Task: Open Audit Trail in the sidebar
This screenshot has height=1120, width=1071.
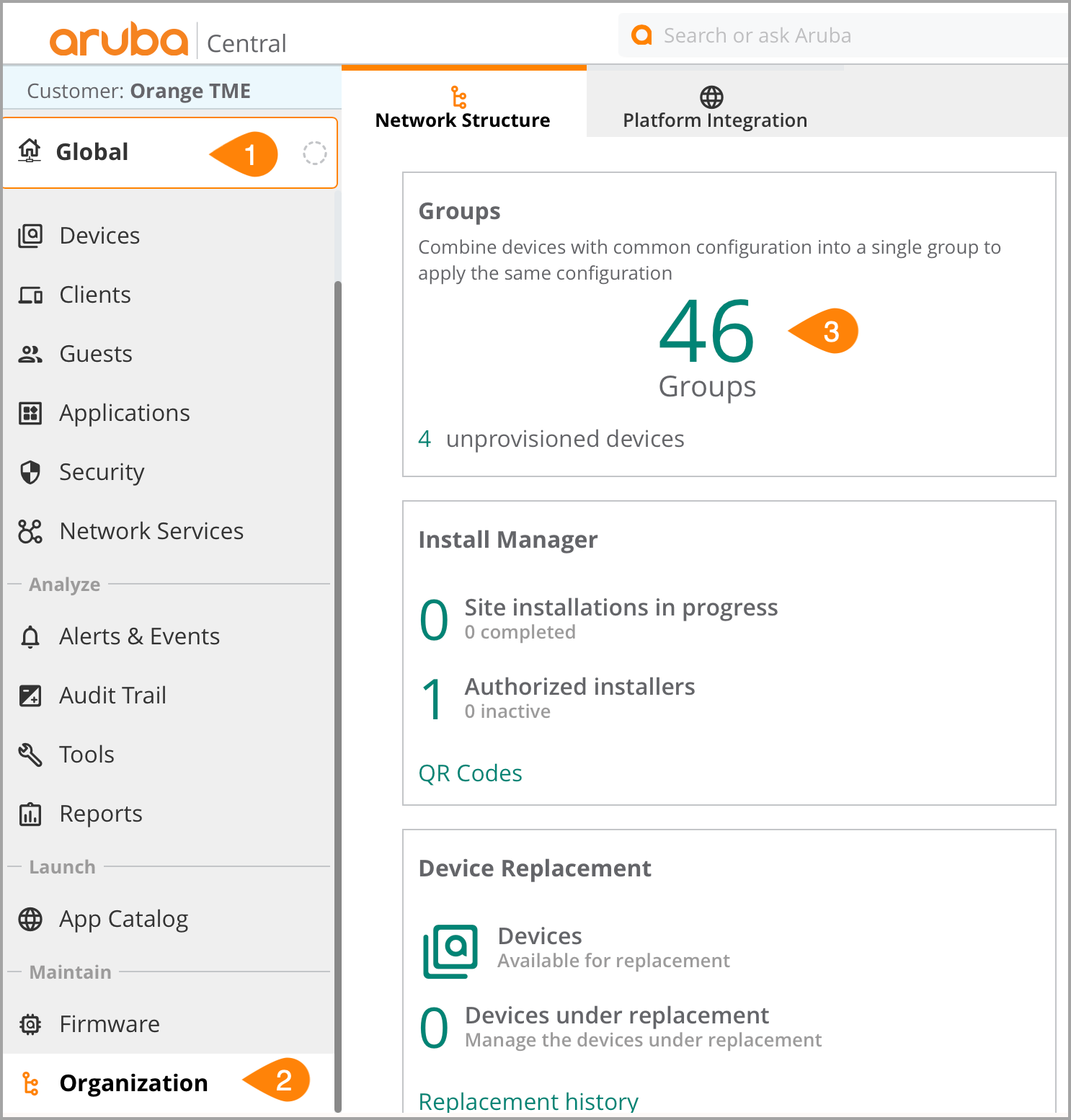Action: [167, 695]
